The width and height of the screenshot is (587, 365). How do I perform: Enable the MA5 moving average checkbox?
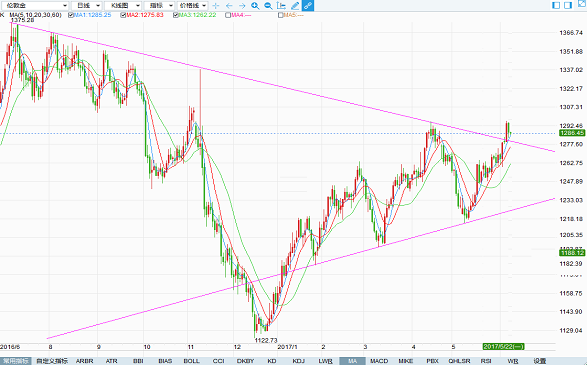(281, 15)
